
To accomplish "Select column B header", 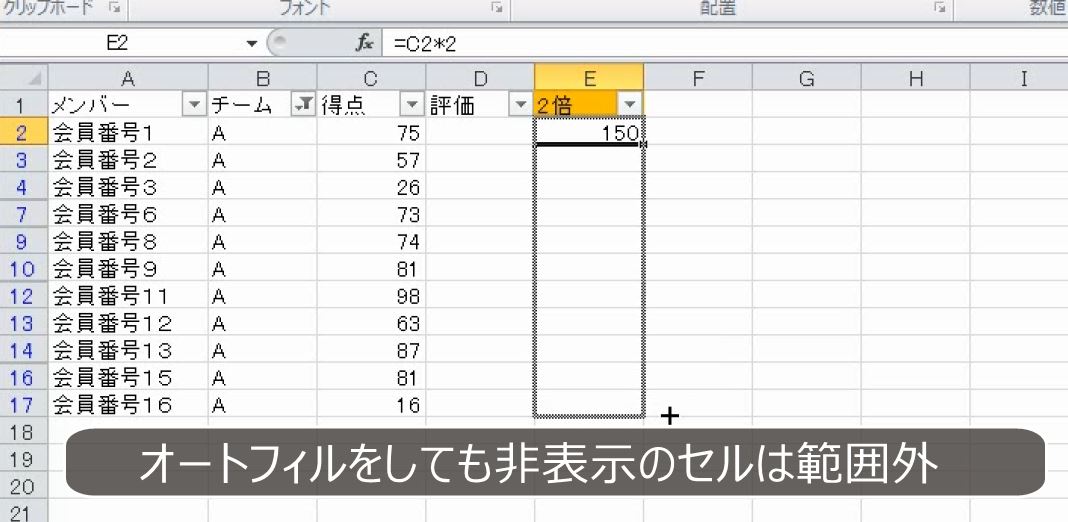I will (x=263, y=78).
